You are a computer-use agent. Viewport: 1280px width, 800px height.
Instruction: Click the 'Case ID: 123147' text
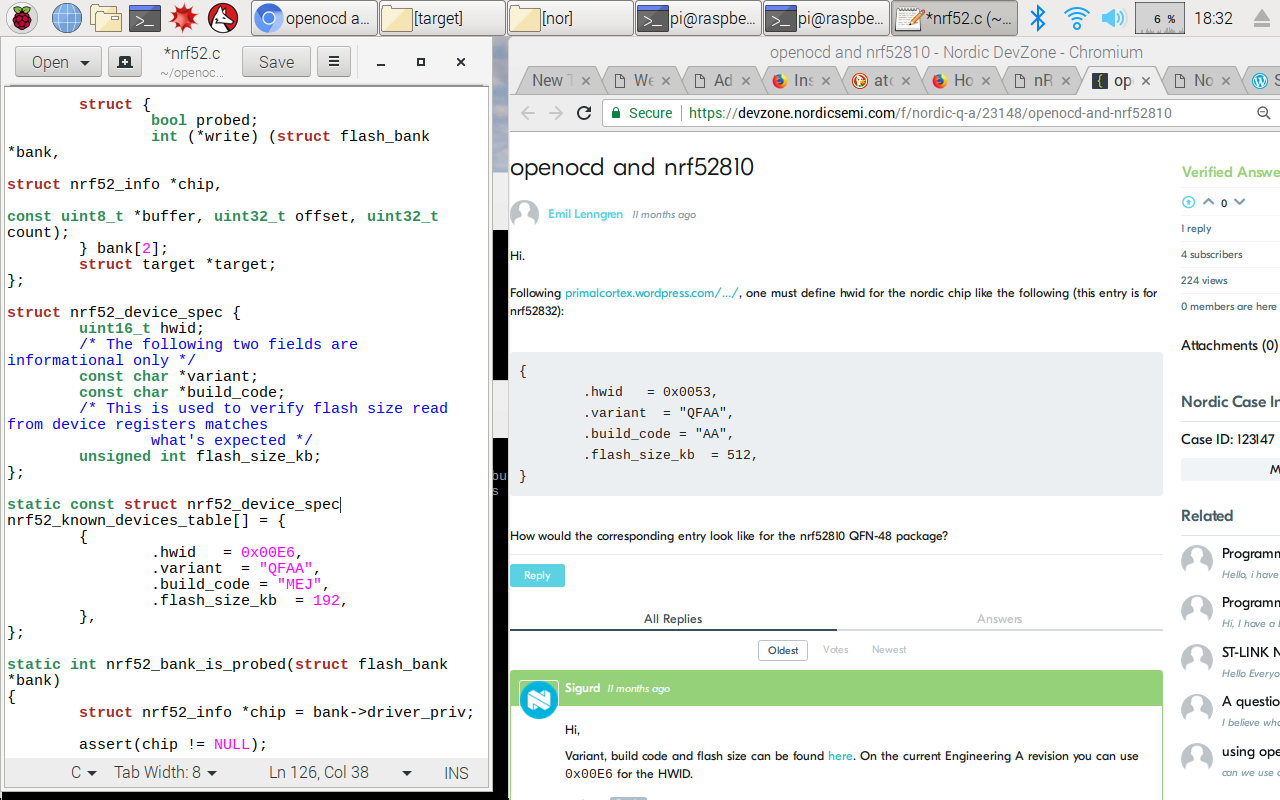click(1227, 439)
